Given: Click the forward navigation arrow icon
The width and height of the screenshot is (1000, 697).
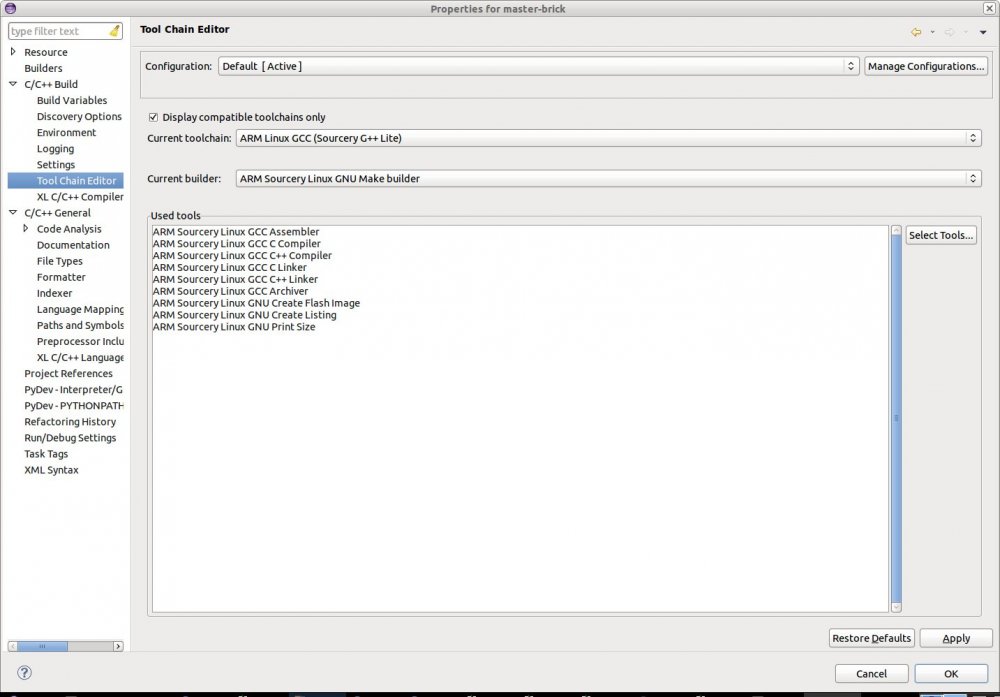Looking at the screenshot, I should coord(949,32).
